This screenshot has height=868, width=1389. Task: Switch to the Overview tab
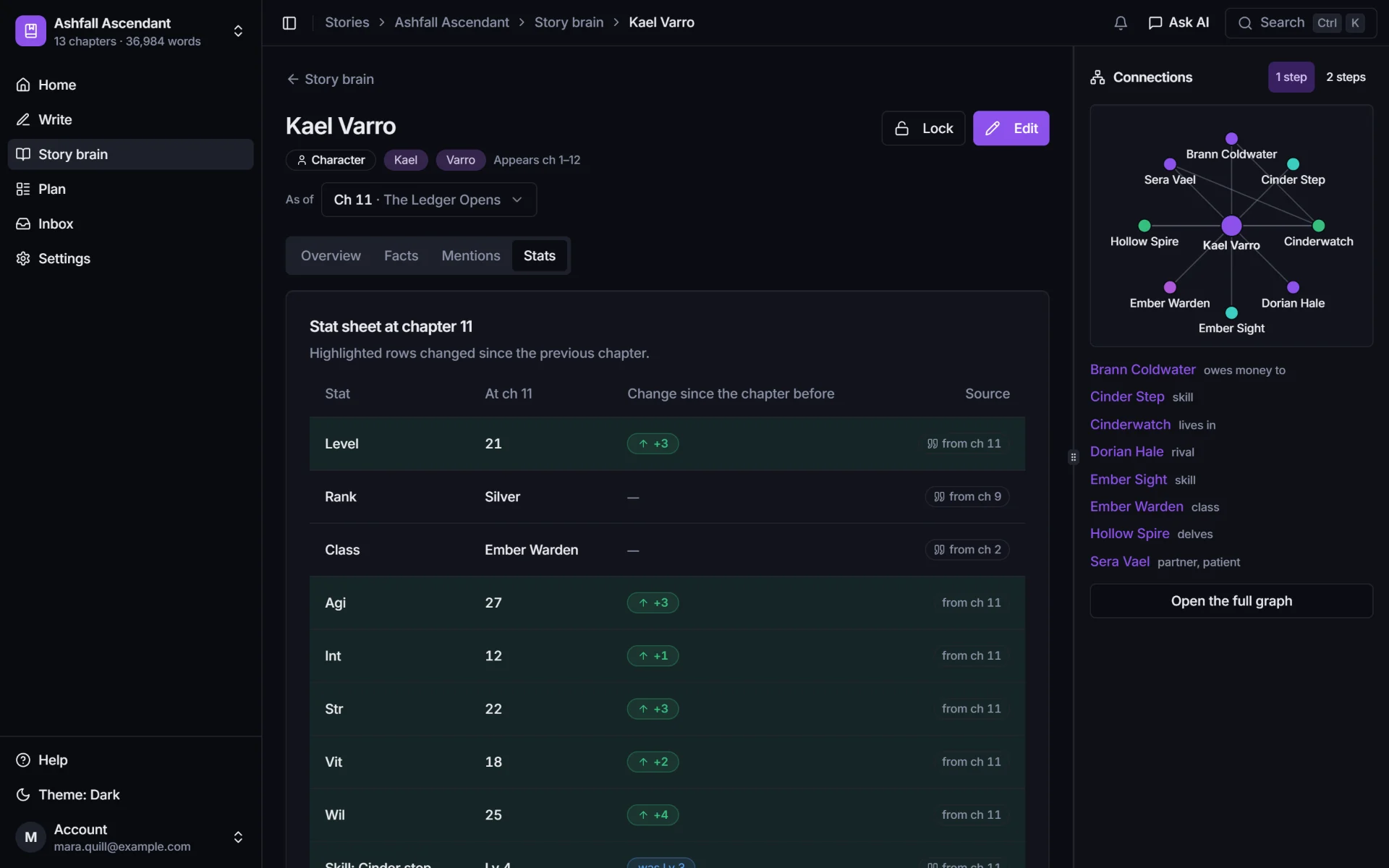pos(331,255)
